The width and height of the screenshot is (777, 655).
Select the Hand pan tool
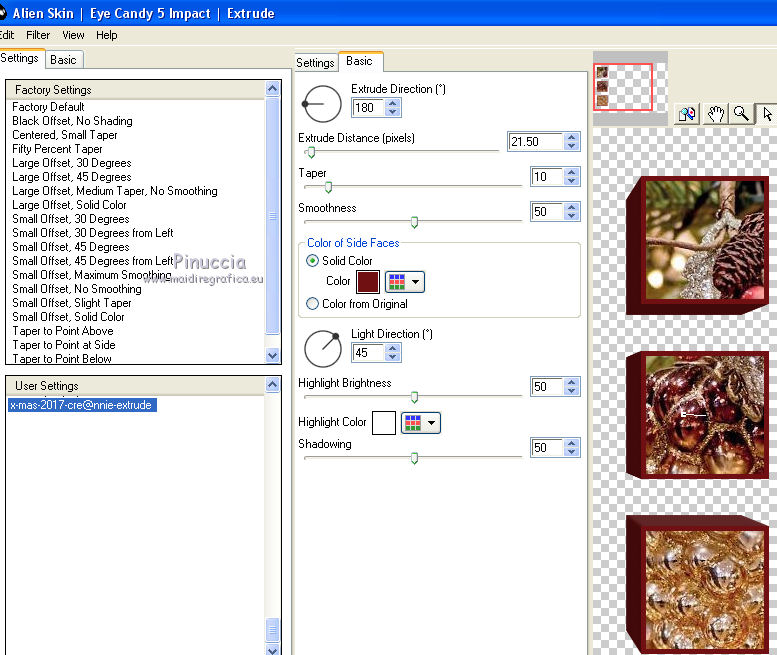tap(715, 114)
